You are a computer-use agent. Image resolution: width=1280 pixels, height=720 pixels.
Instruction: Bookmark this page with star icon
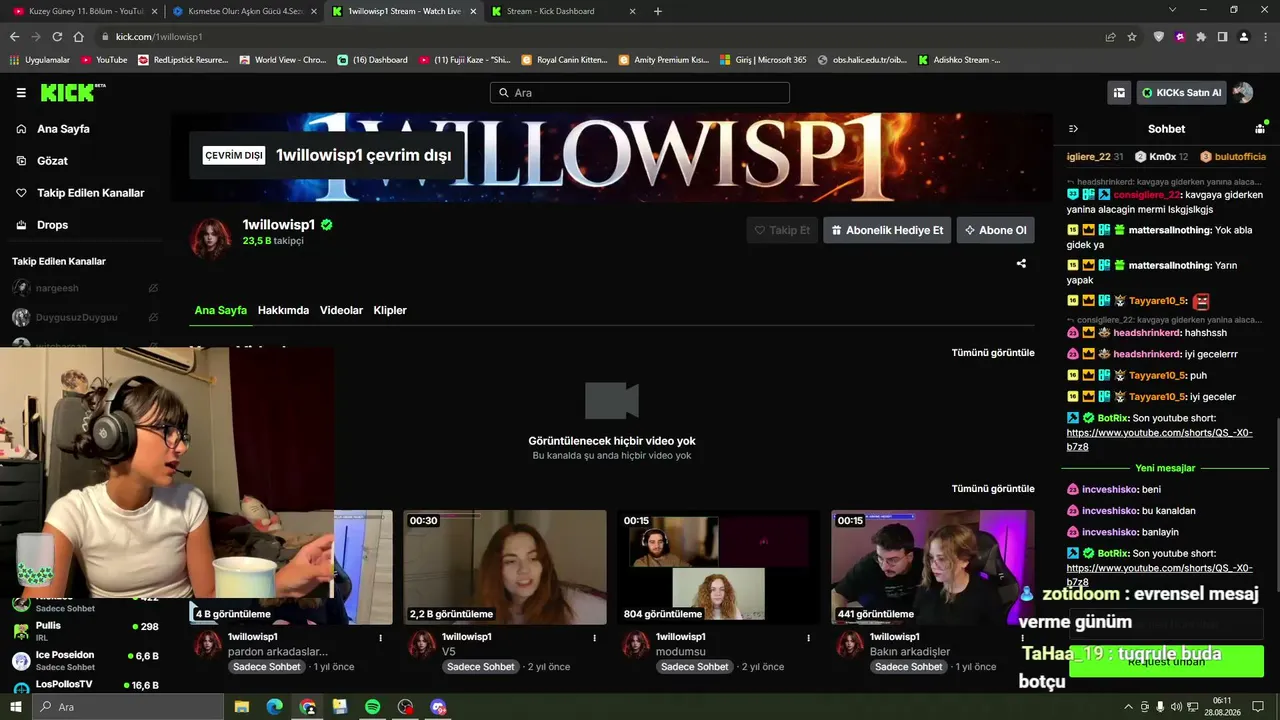click(1132, 37)
